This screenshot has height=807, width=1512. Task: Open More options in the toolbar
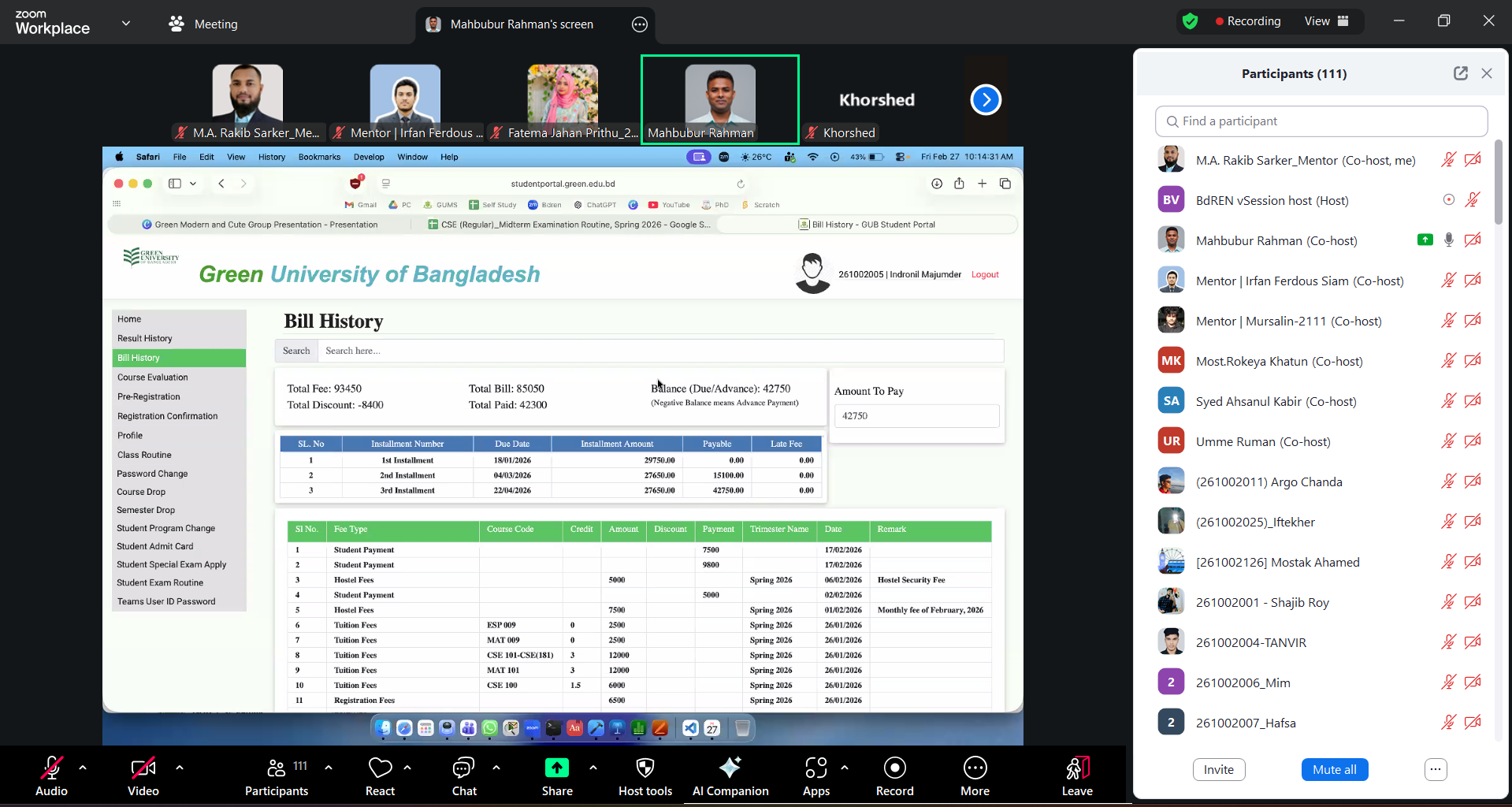(x=975, y=768)
